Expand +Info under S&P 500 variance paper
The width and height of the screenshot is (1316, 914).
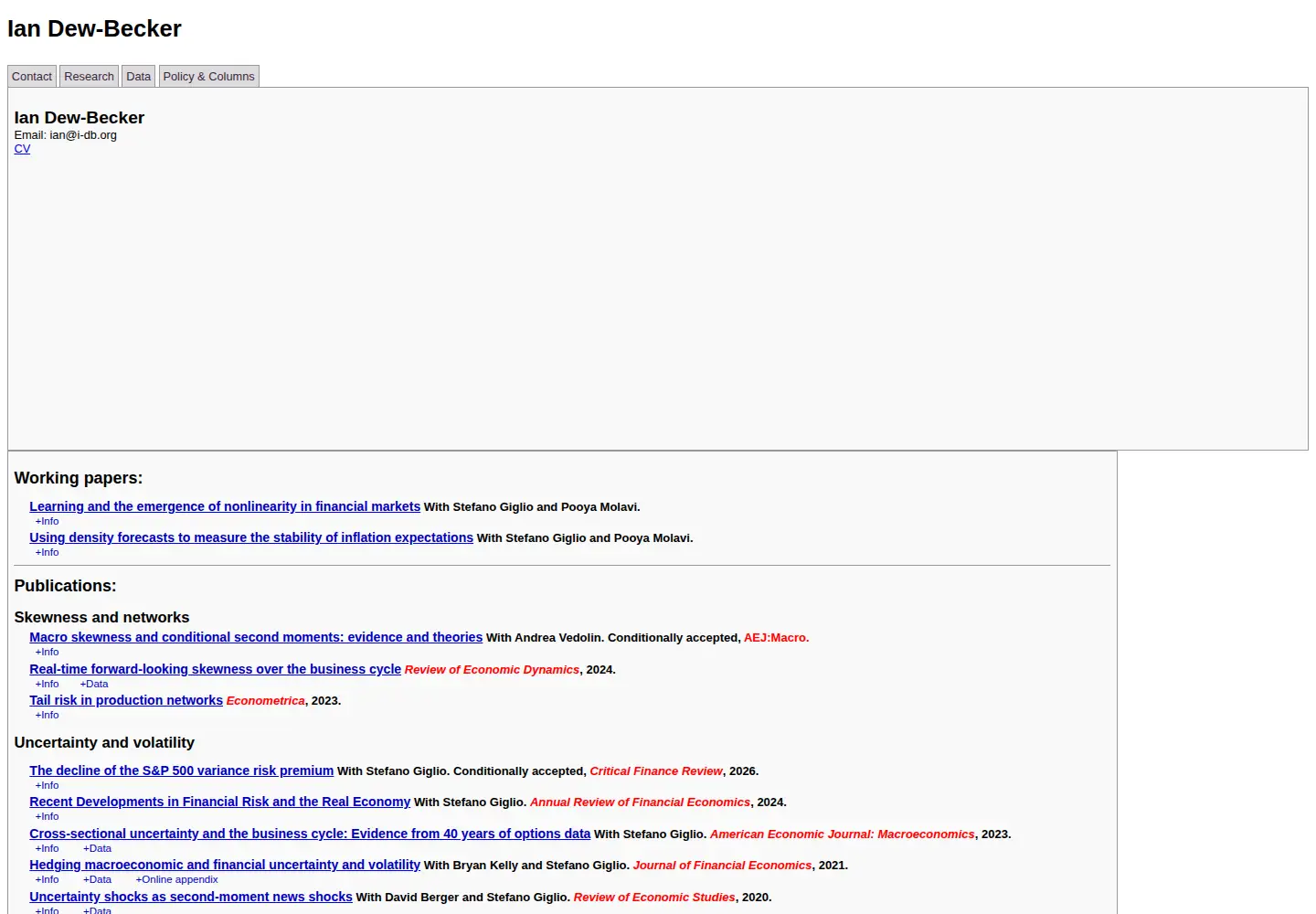coord(47,785)
